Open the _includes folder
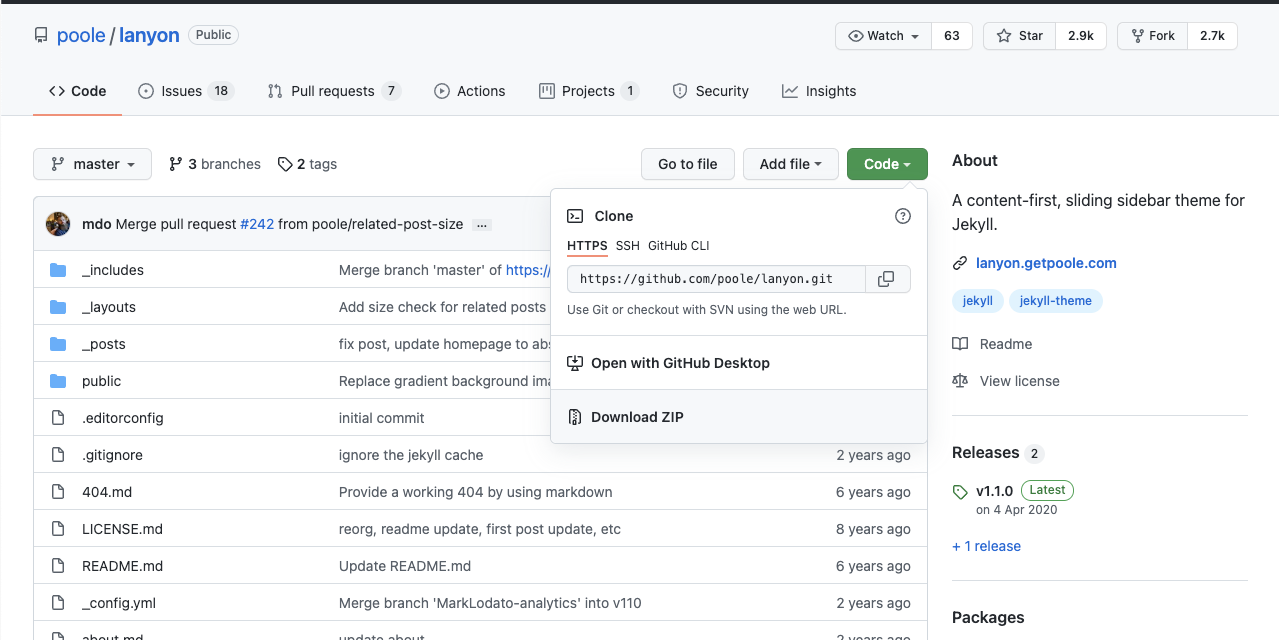 (113, 270)
